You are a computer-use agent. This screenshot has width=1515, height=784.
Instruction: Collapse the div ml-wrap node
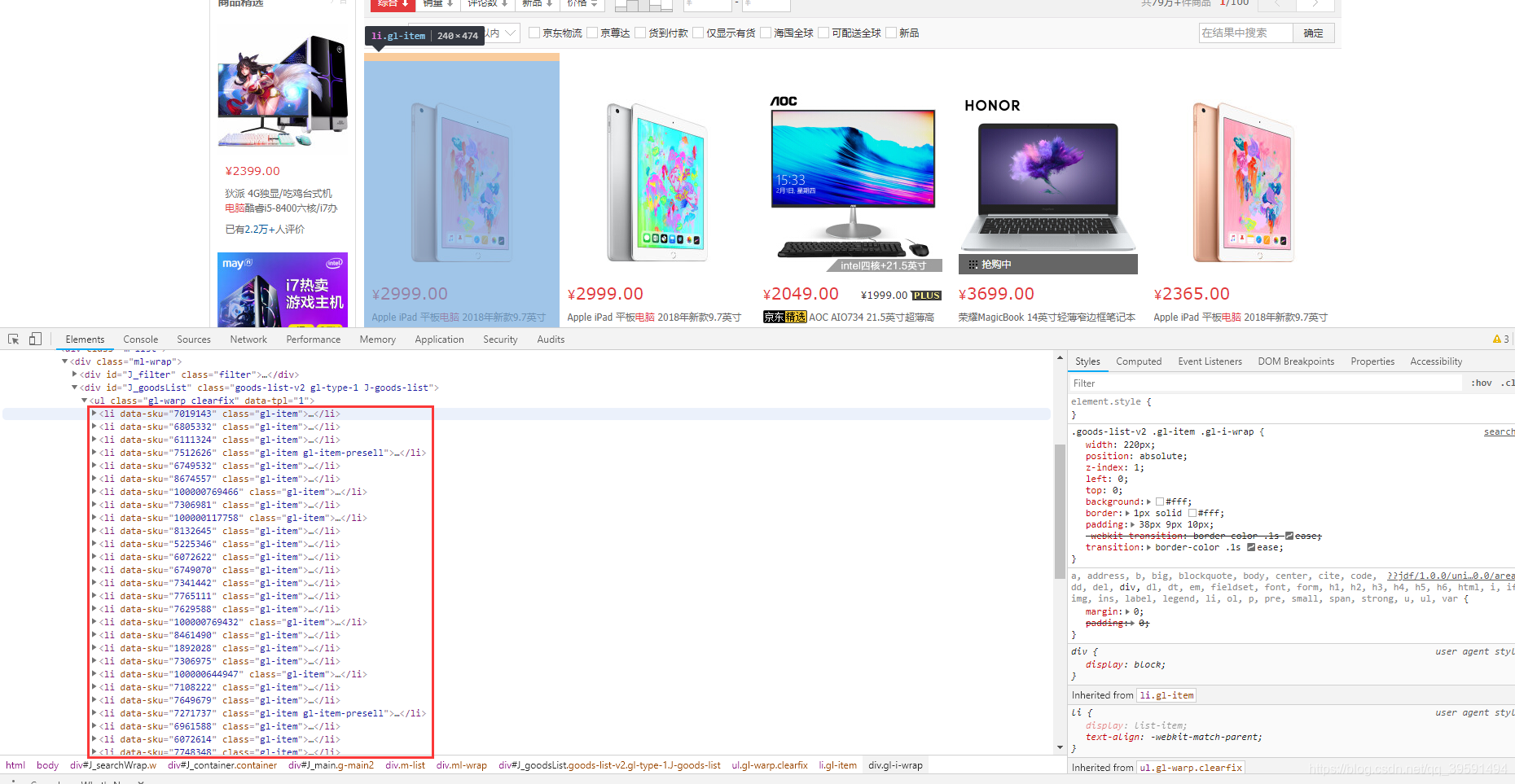click(65, 361)
